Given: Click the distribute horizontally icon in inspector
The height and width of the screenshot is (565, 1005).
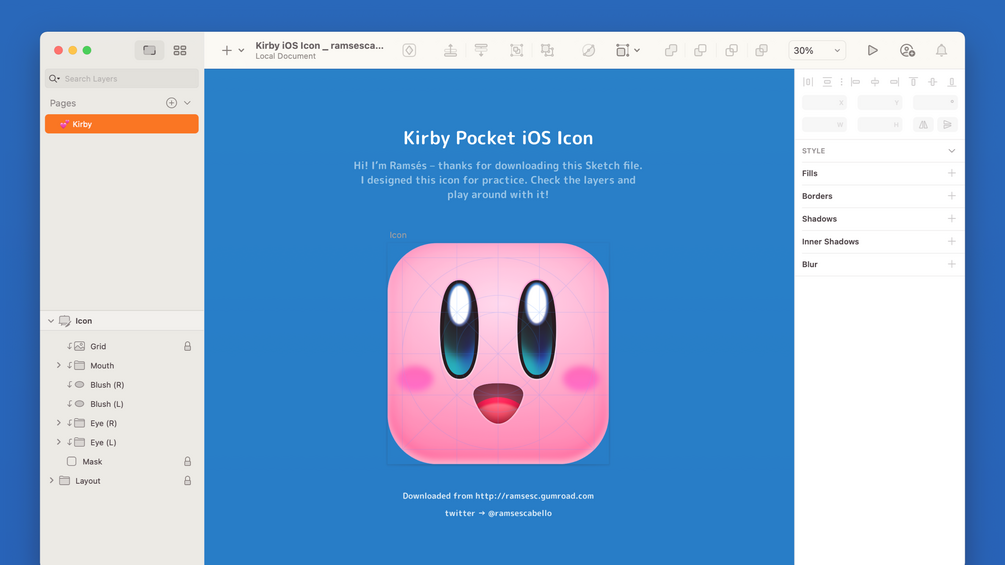Looking at the screenshot, I should coord(808,81).
